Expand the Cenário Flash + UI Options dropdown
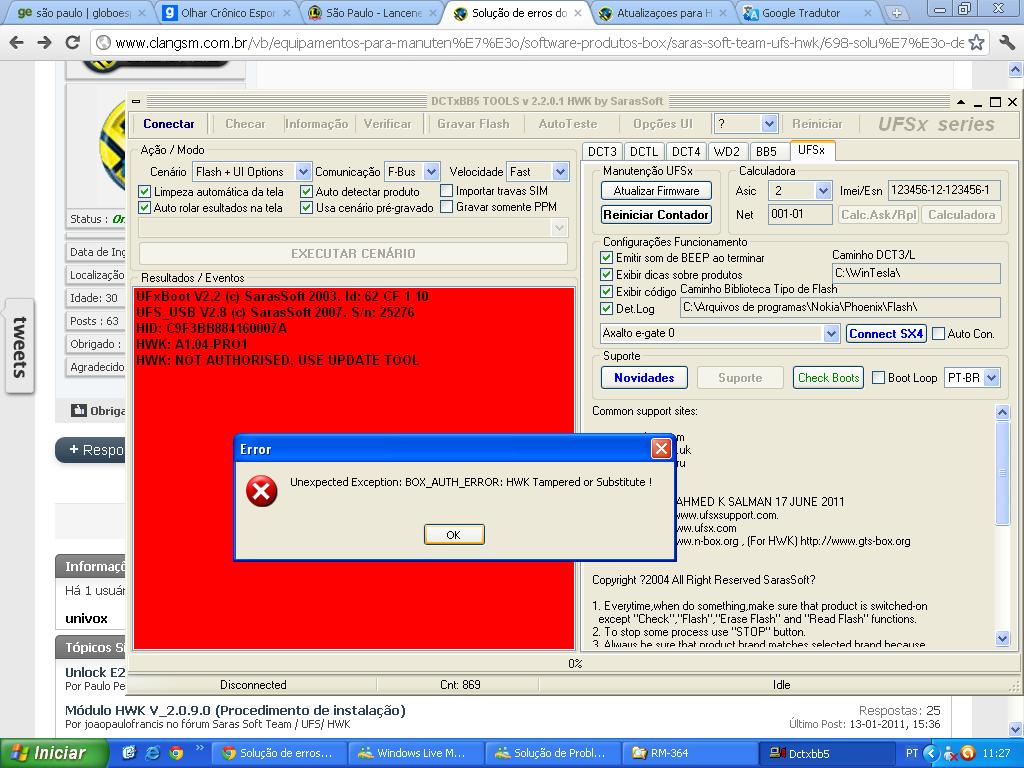 [304, 172]
